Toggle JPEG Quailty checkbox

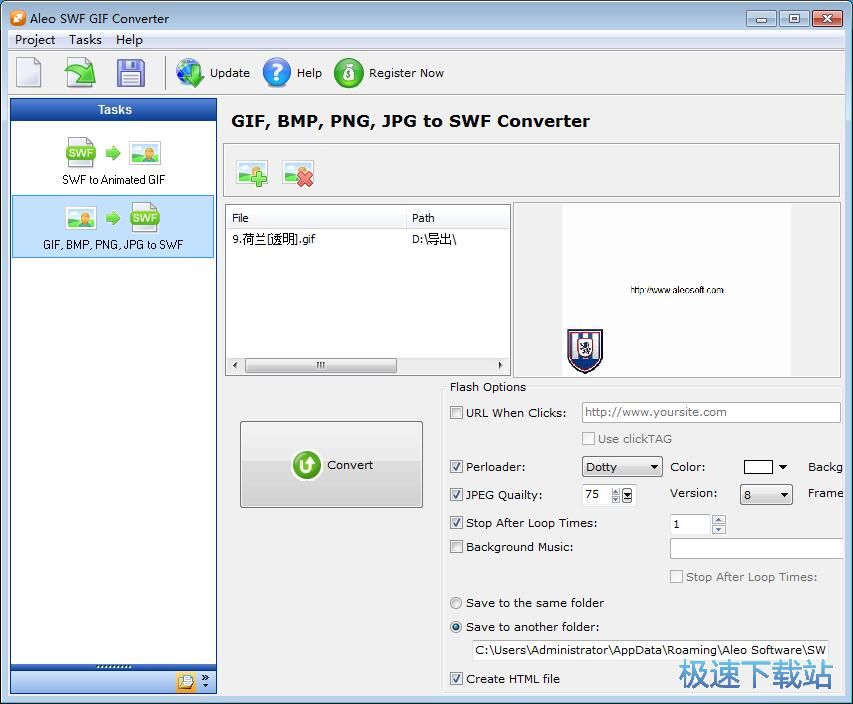click(x=456, y=495)
